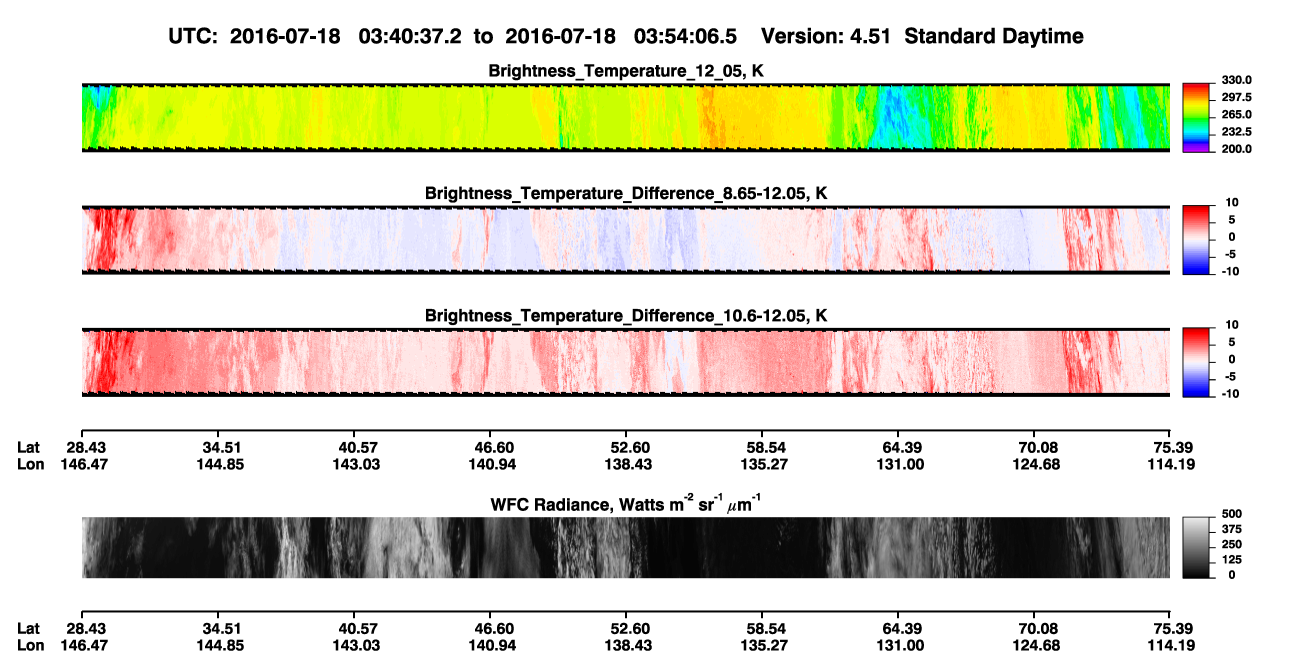Screen dimensions: 1300x667
Task: Click latitude 34.51 below the 10.6-12.05 panel
Action: click(x=222, y=447)
